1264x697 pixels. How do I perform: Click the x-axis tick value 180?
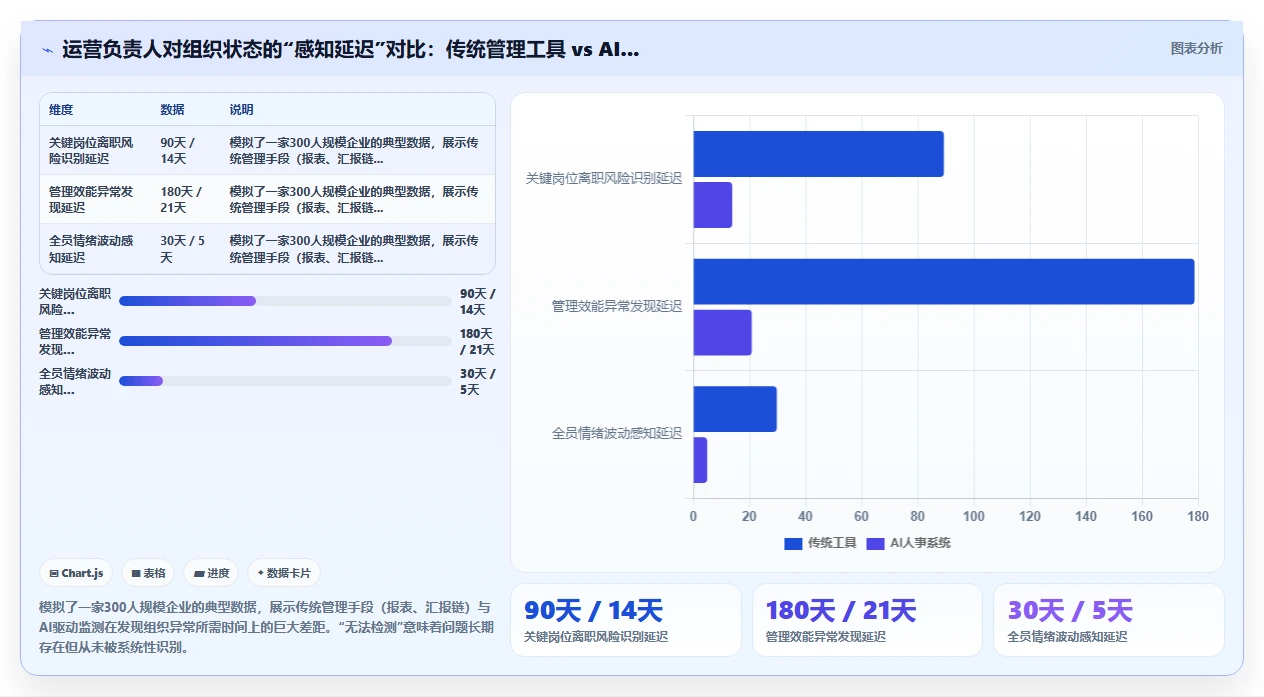[1198, 517]
